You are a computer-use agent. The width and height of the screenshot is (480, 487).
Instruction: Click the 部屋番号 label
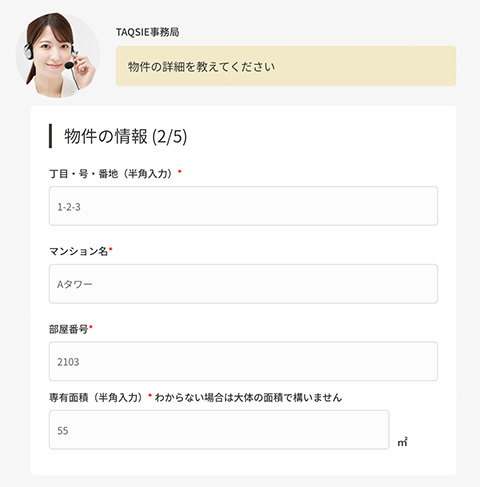[x=69, y=329]
